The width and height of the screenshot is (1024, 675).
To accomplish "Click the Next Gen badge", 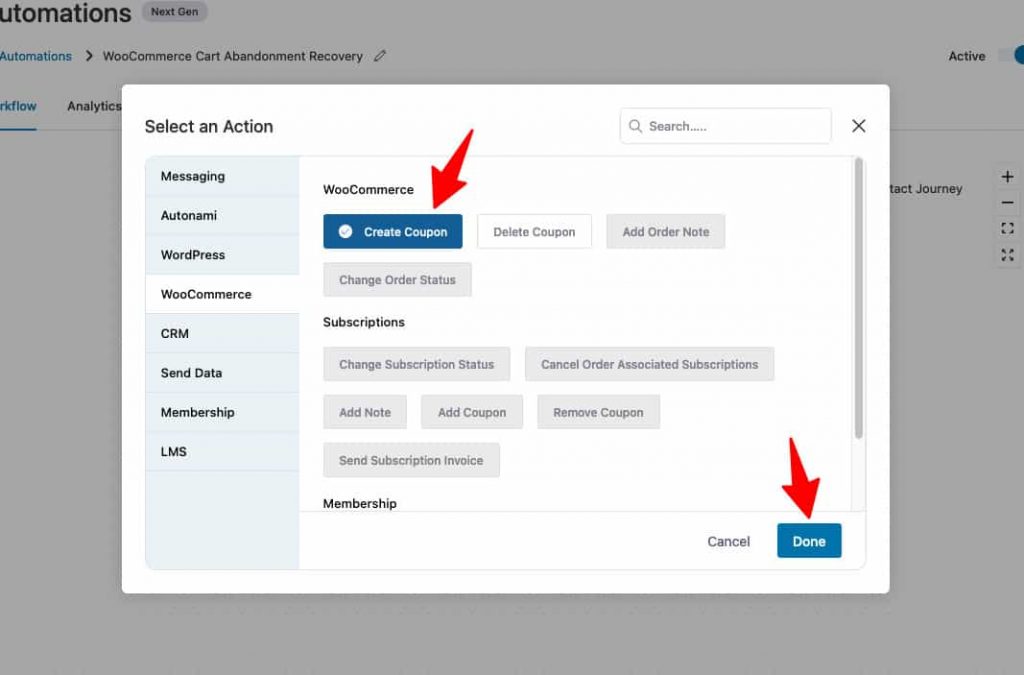I will pyautogui.click(x=174, y=12).
